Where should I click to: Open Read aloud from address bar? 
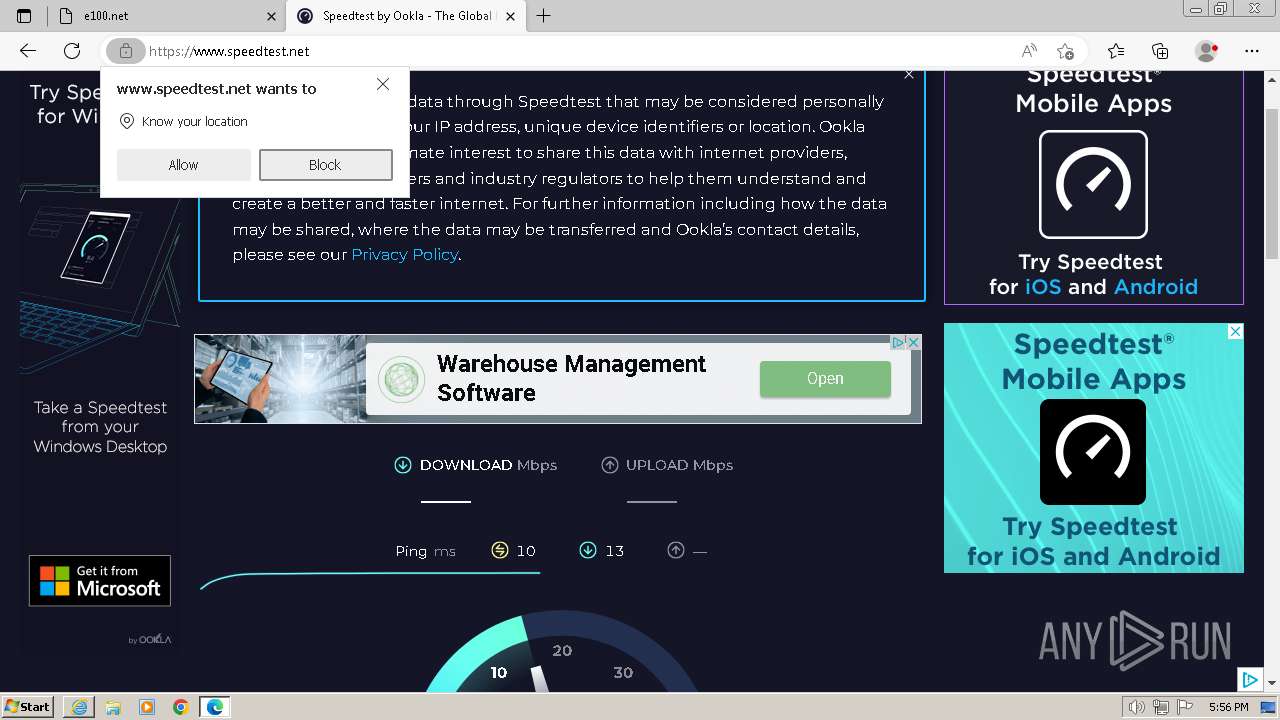(x=1028, y=51)
